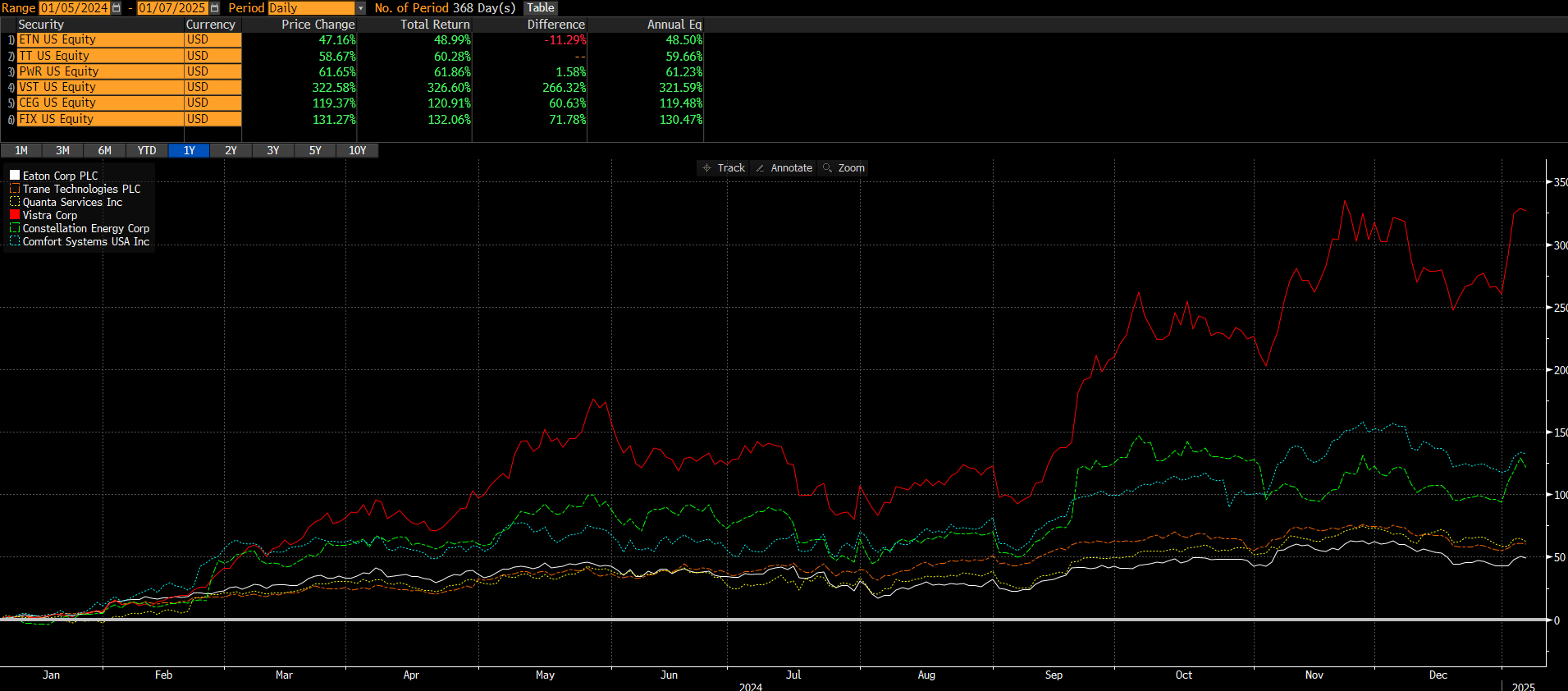Select the 3M time range tab
The width and height of the screenshot is (1568, 691).
coord(62,150)
